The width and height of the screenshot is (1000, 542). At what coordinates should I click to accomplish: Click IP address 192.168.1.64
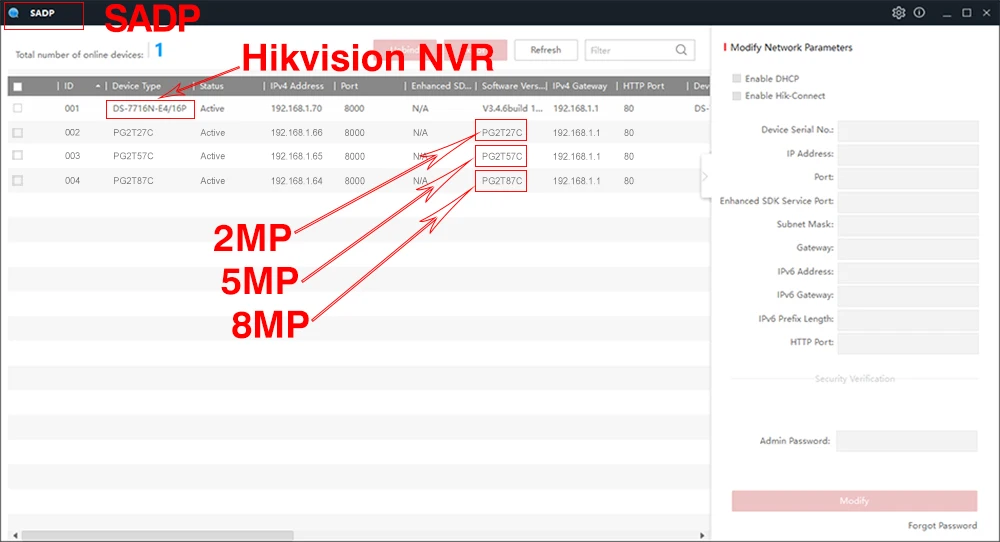tap(296, 180)
